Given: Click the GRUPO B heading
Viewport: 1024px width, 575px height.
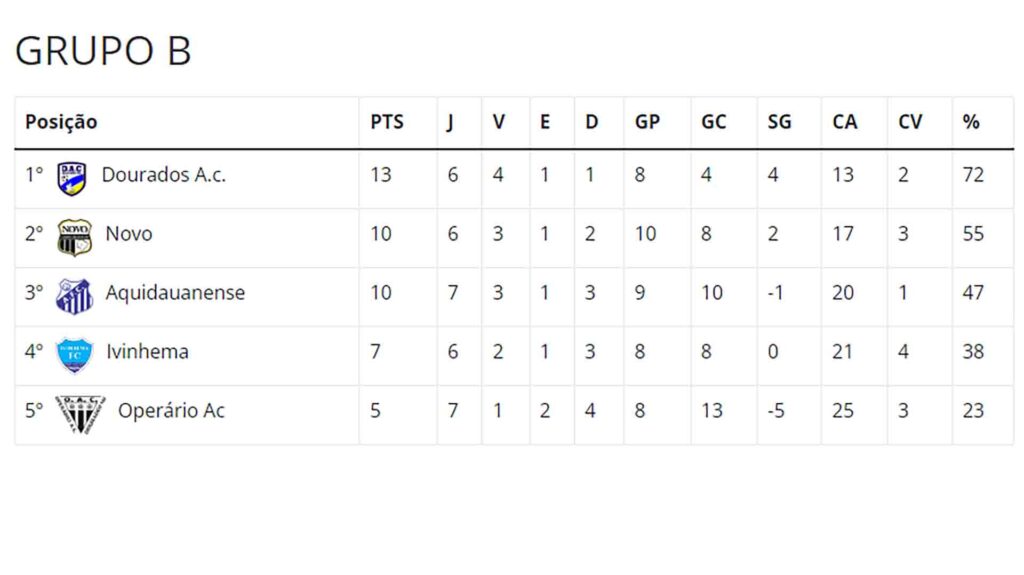Looking at the screenshot, I should (103, 51).
